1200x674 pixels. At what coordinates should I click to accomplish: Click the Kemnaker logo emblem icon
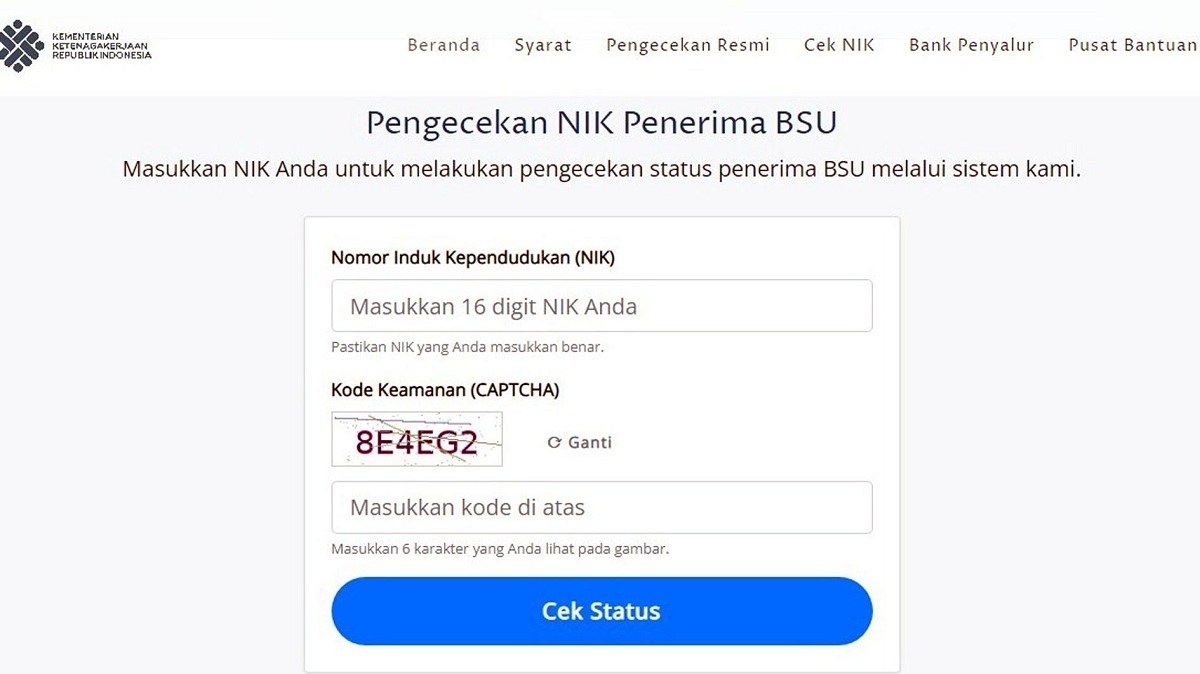click(22, 47)
